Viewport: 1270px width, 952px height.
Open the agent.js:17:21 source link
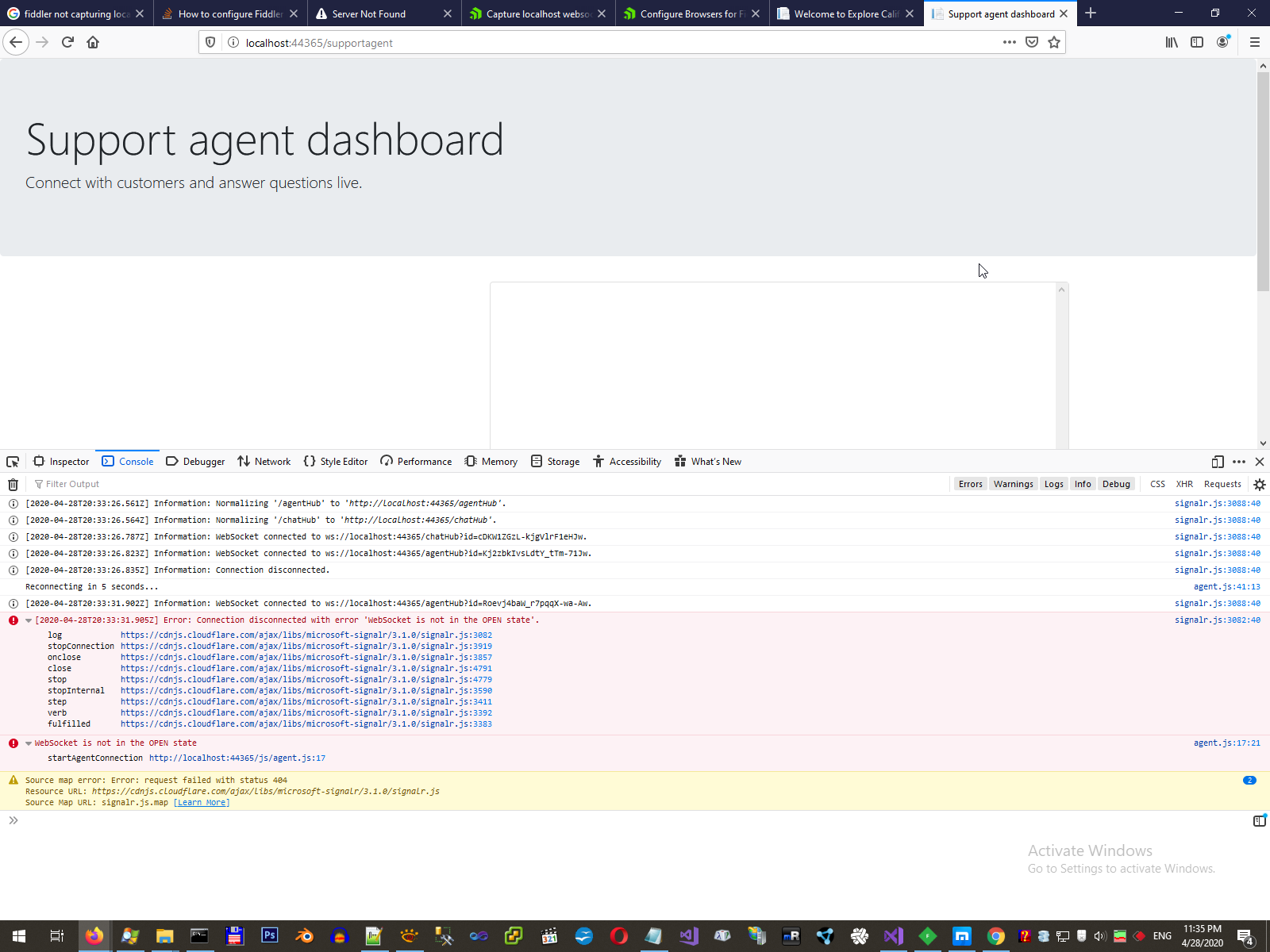[x=1227, y=743]
